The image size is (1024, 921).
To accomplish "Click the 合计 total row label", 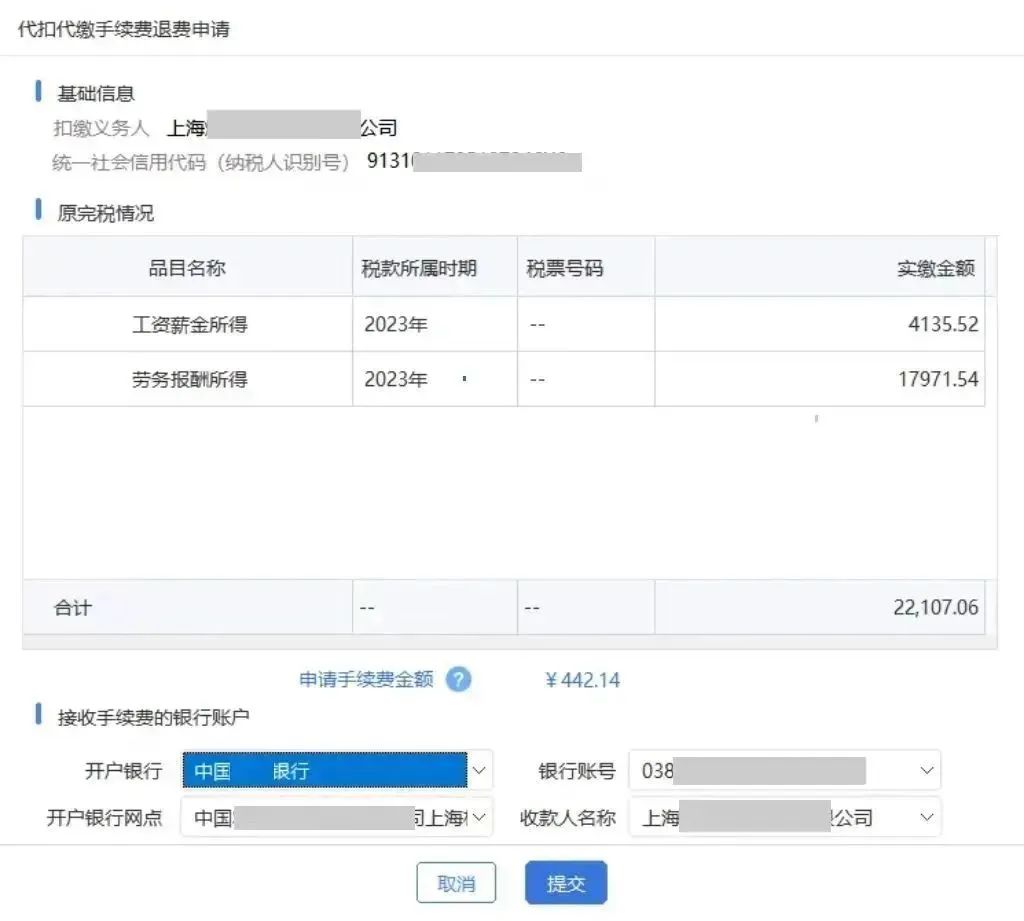I will click(73, 607).
